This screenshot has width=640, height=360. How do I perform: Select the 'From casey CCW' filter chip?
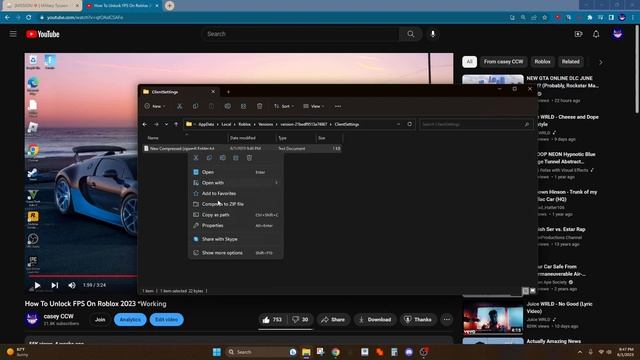point(503,62)
